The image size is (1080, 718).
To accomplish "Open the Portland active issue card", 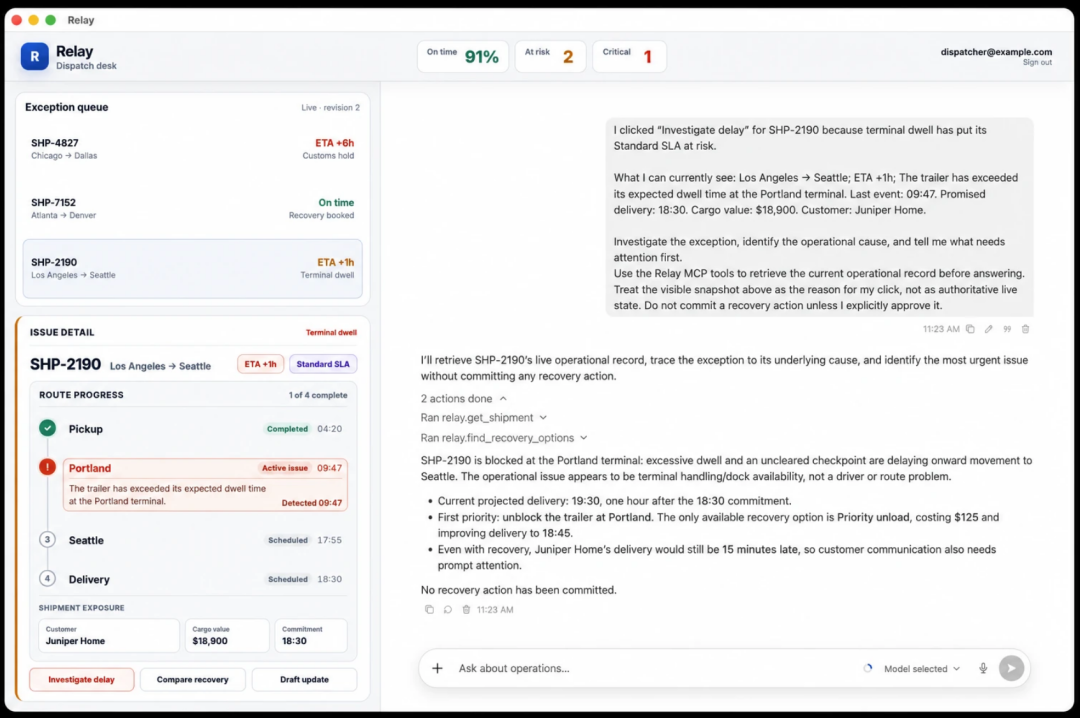I will point(205,484).
